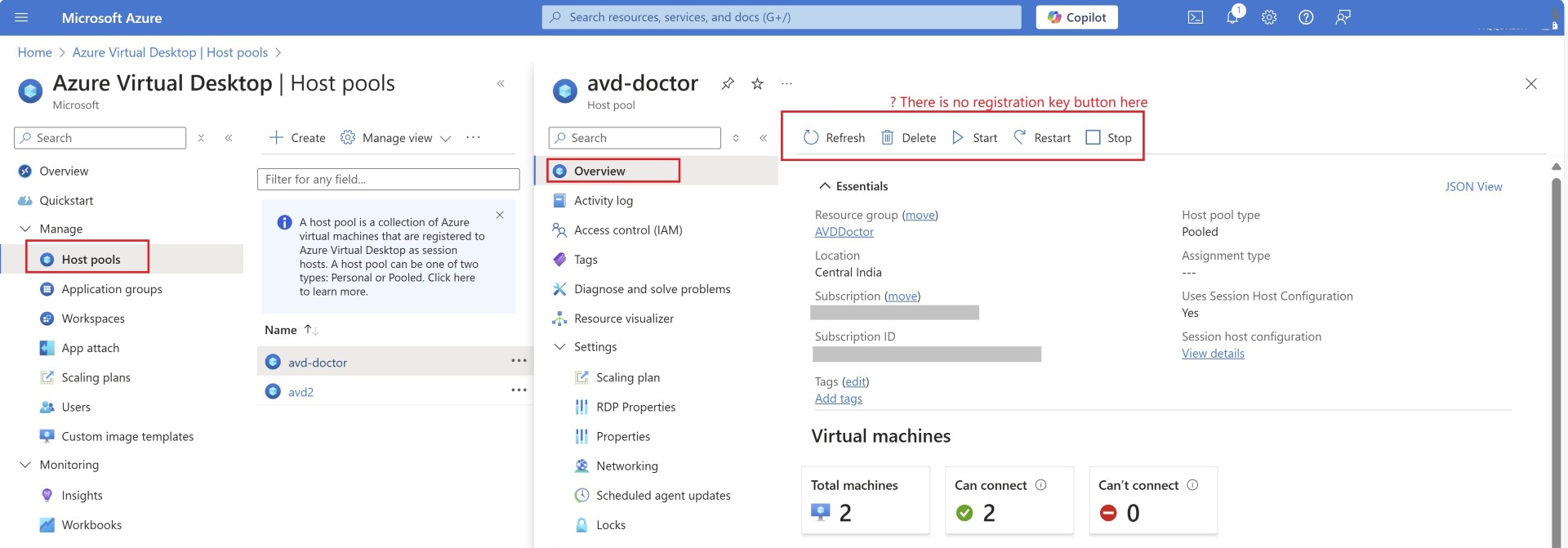This screenshot has height=548, width=1568.
Task: Expand or collapse all resource menu groups
Action: pyautogui.click(x=736, y=138)
